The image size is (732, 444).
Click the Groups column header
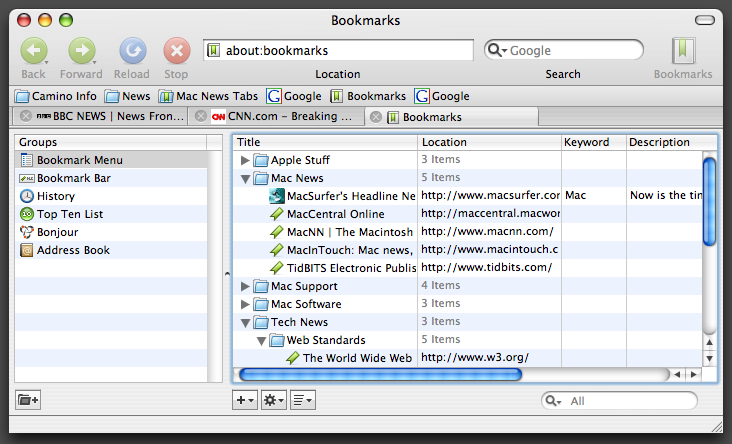pos(111,142)
